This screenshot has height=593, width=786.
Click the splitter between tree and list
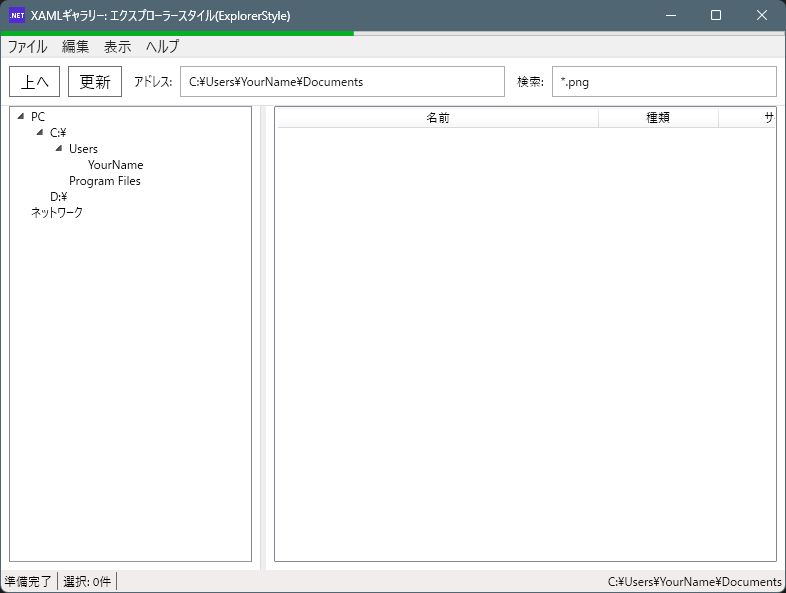click(263, 335)
